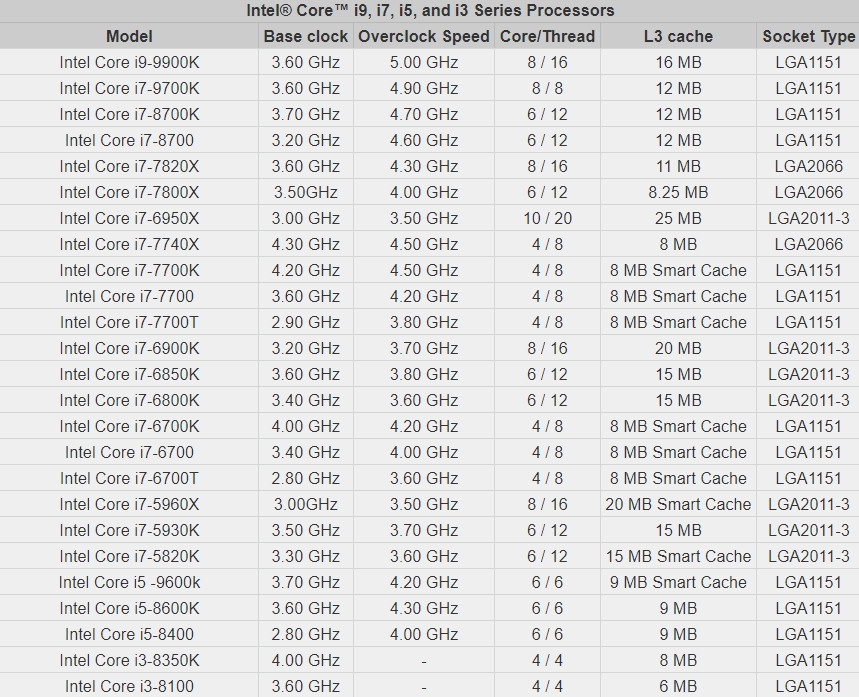Click the table title 'Intel® Core™ i9, i7, i5, and i3 Series Processors'
The height and width of the screenshot is (697, 859).
430,10
